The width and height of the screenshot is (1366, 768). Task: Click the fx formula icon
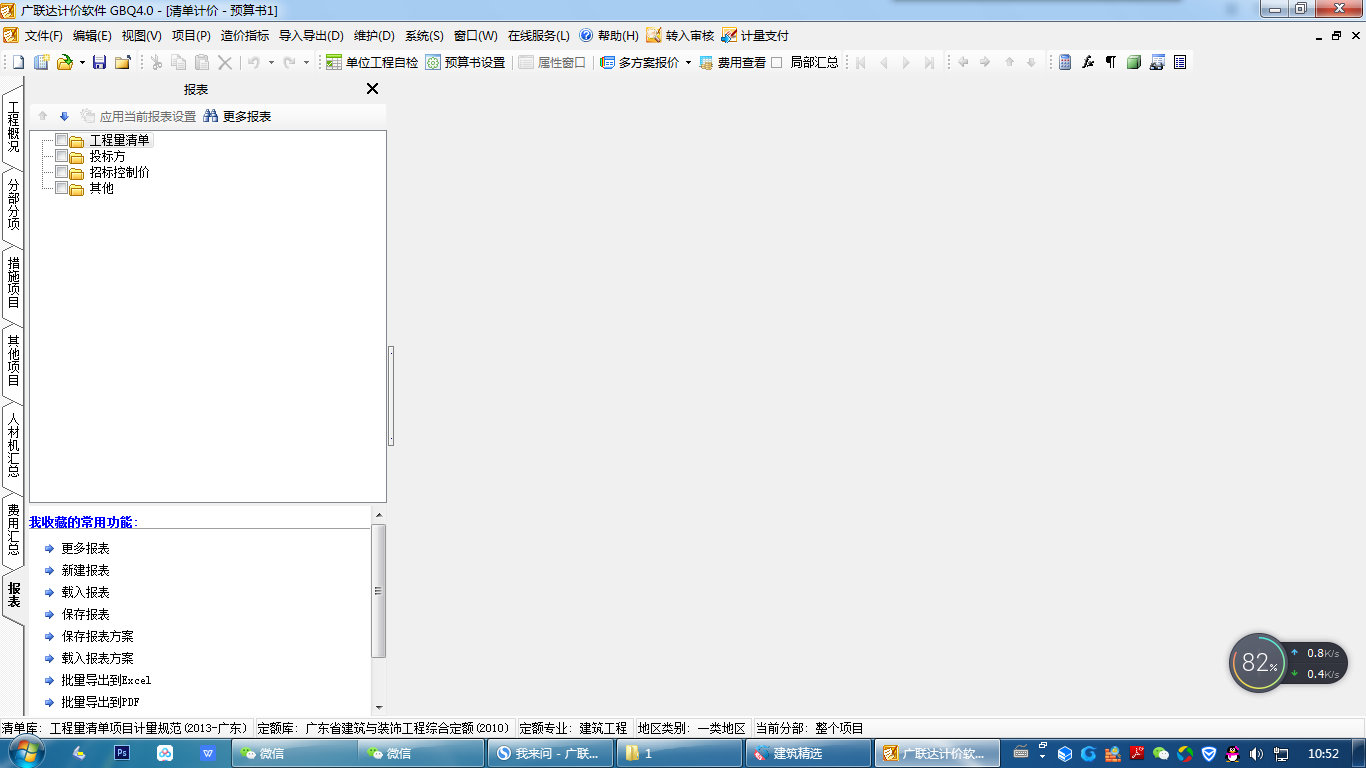[1088, 62]
